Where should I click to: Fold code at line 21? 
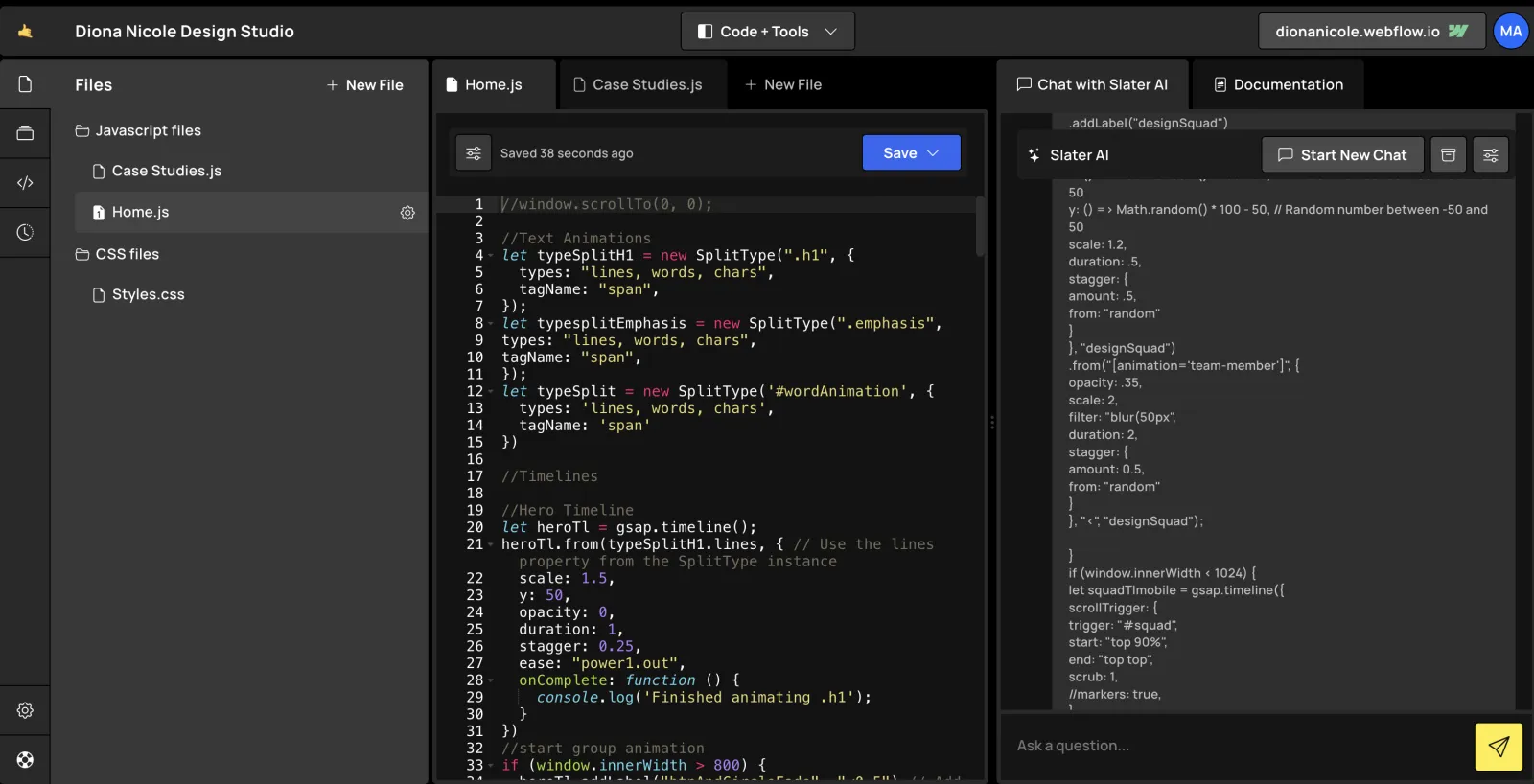pos(491,544)
